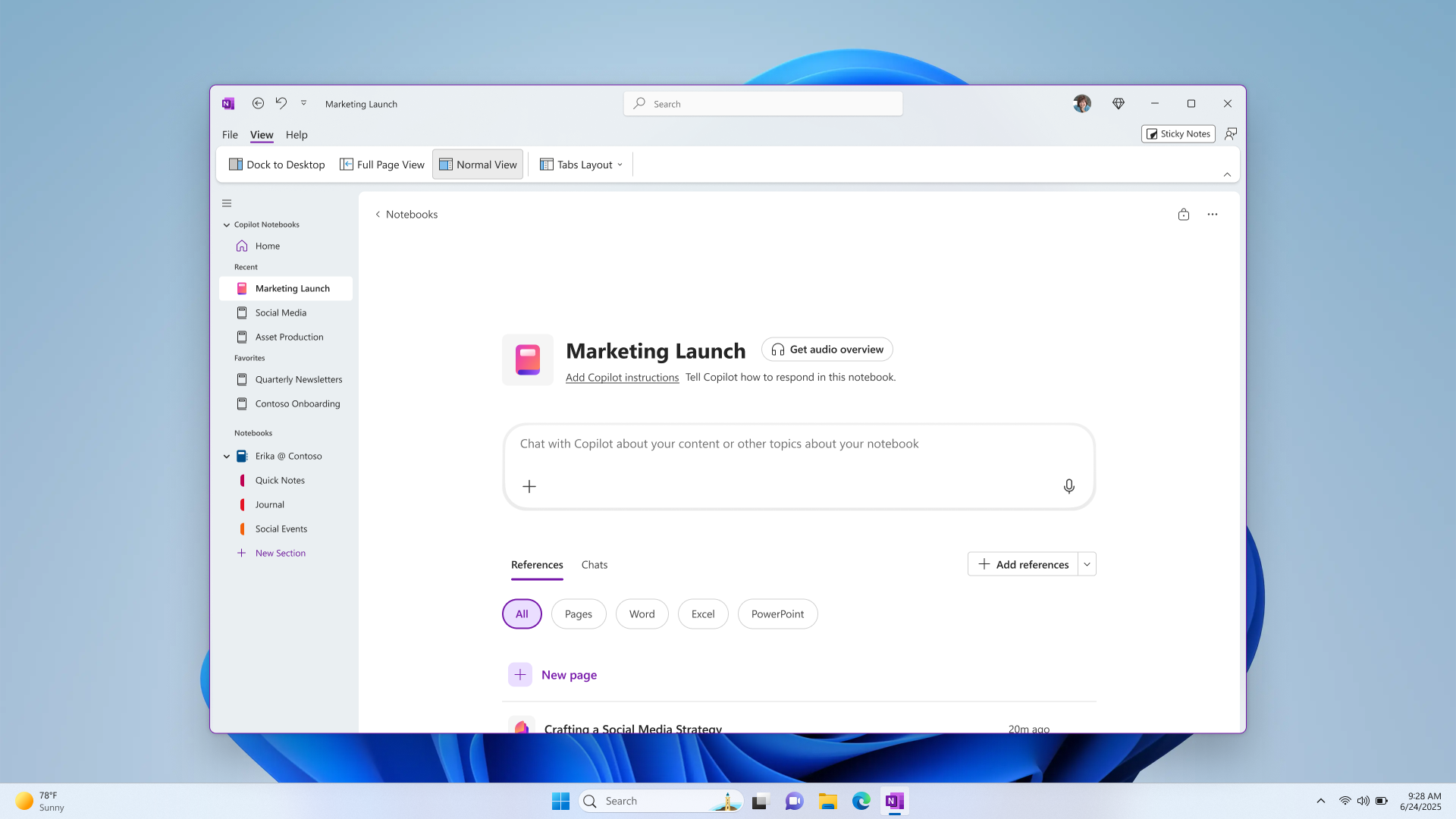Image resolution: width=1456 pixels, height=819 pixels.
Task: Enable Dock to Desktop mode
Action: tap(276, 164)
